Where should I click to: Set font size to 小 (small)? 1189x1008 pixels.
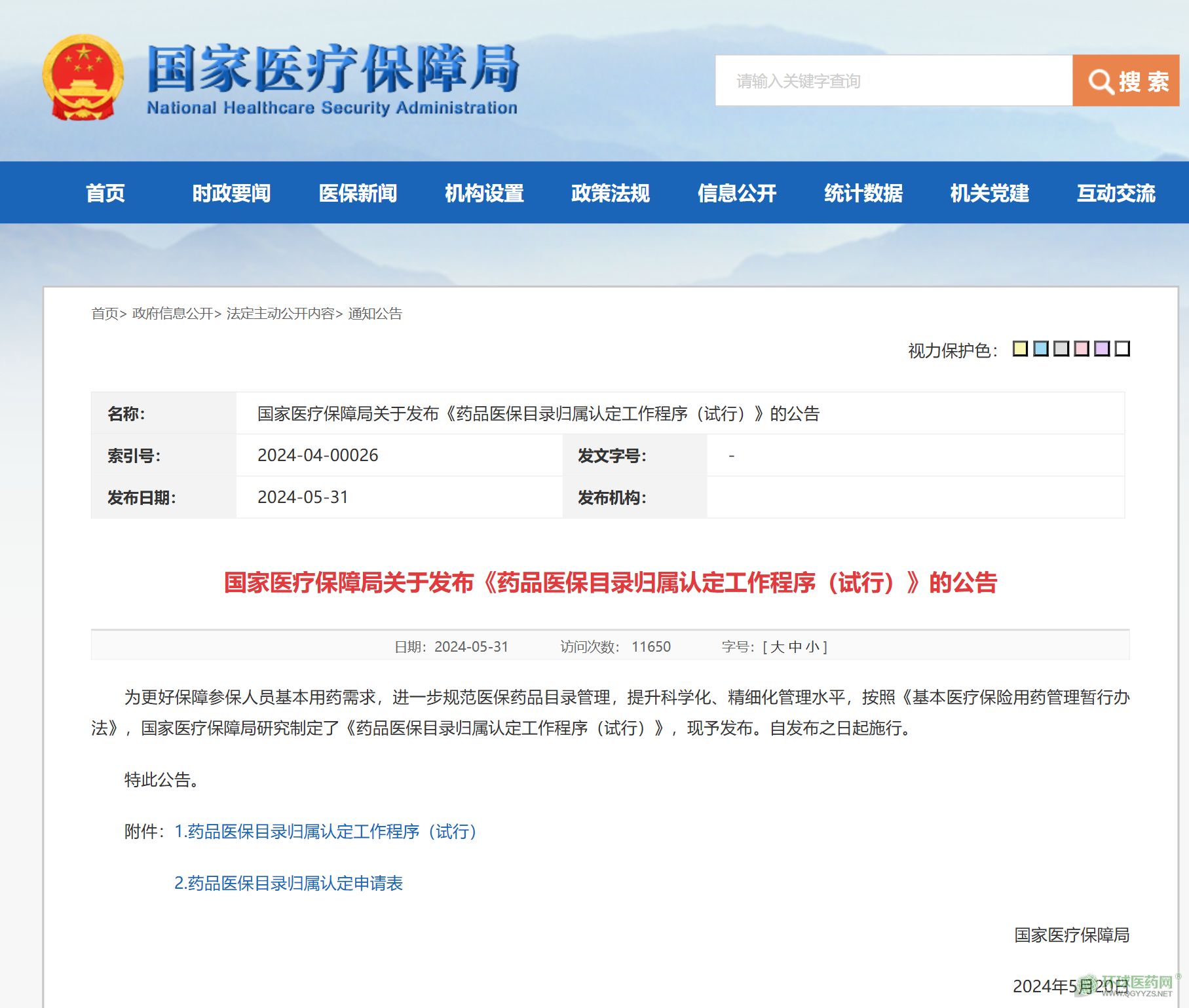(812, 647)
